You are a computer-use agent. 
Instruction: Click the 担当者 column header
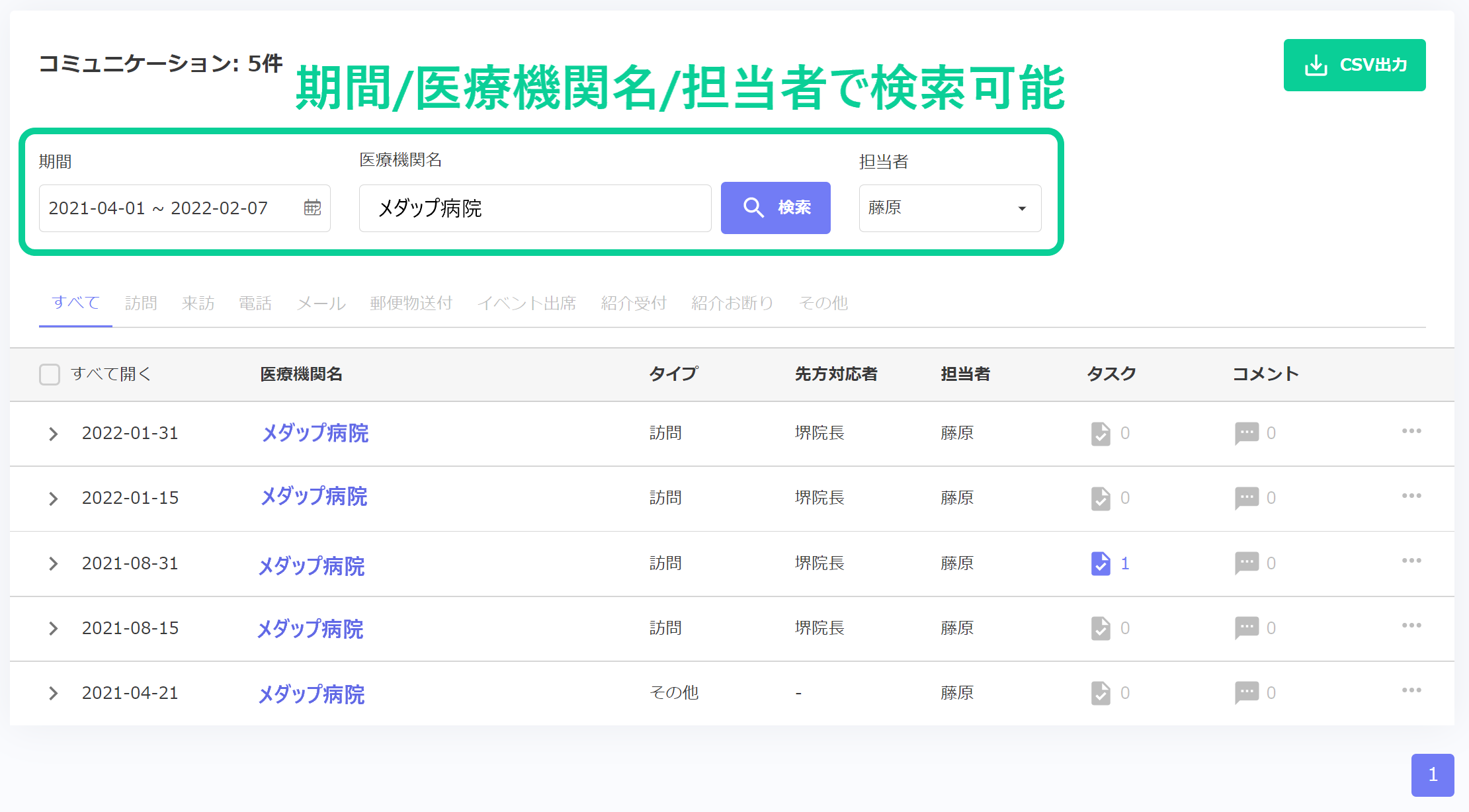[966, 374]
